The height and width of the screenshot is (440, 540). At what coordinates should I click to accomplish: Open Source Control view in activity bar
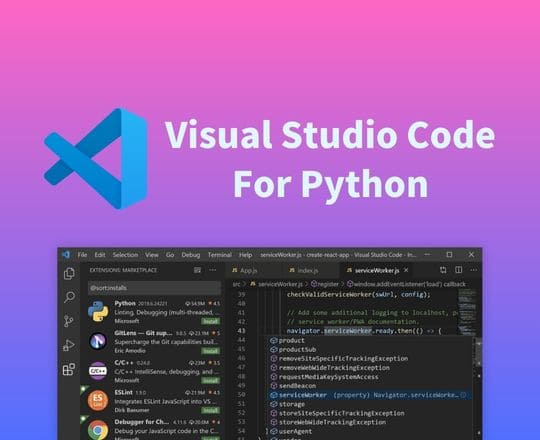point(69,321)
